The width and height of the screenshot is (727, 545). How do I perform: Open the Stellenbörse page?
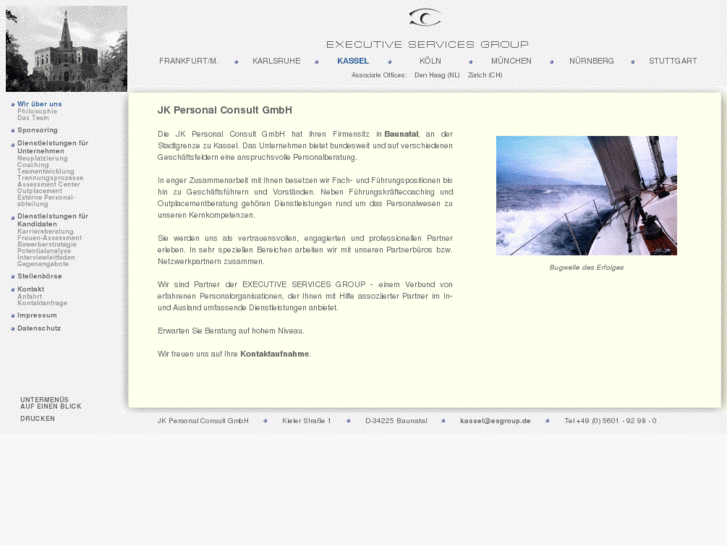(39, 276)
